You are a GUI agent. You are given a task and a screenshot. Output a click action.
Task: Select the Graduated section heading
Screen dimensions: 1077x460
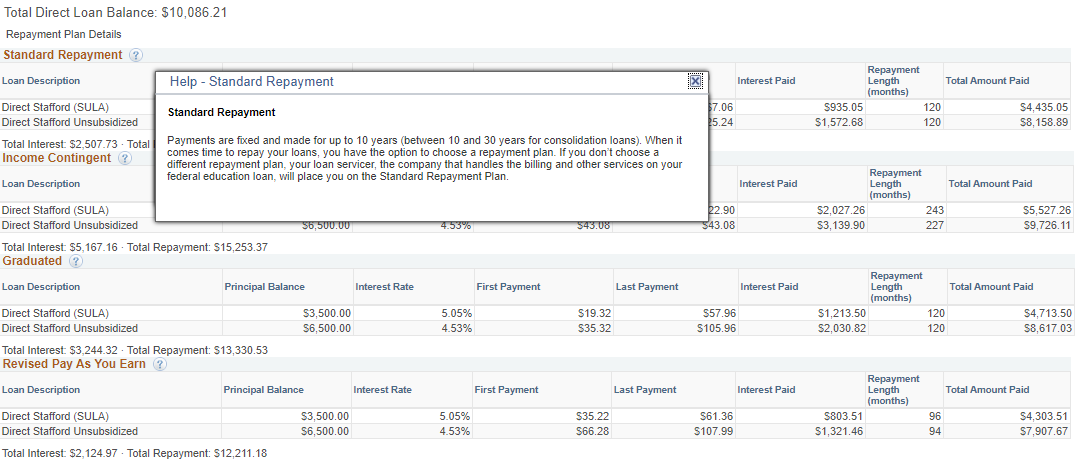click(x=32, y=261)
